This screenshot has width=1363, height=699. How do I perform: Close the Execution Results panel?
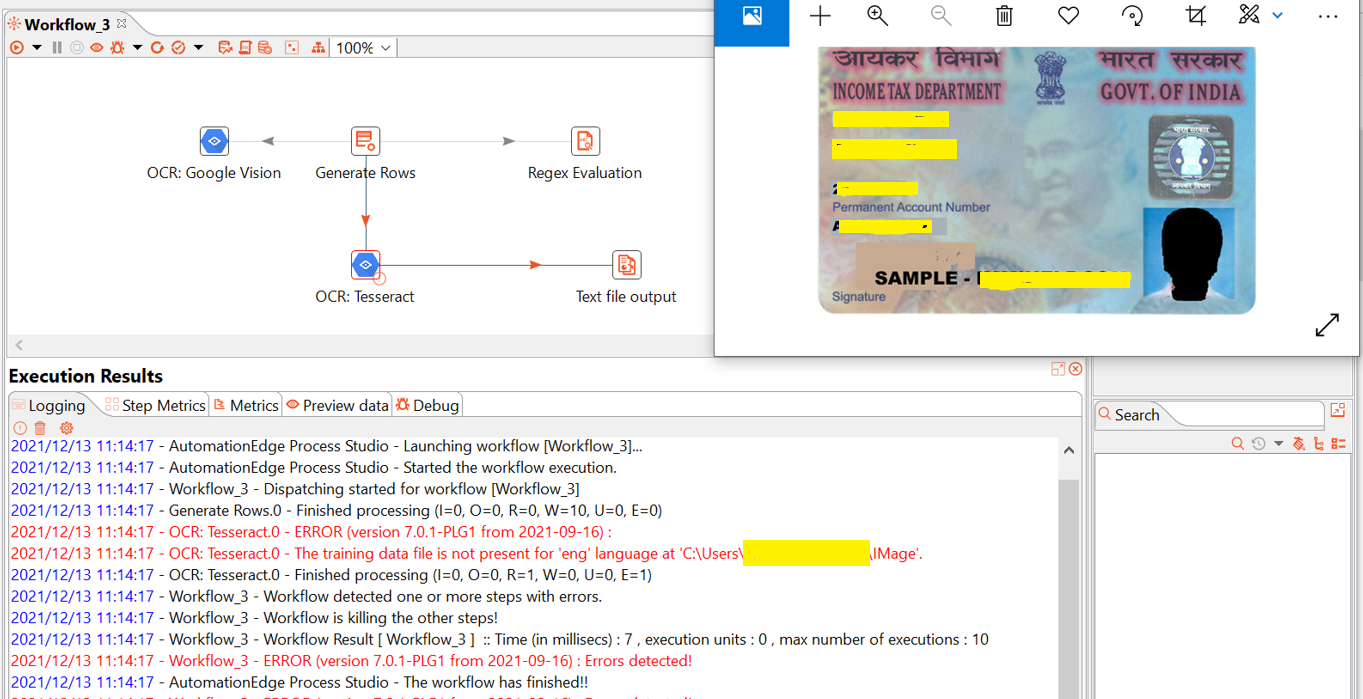coord(1076,369)
